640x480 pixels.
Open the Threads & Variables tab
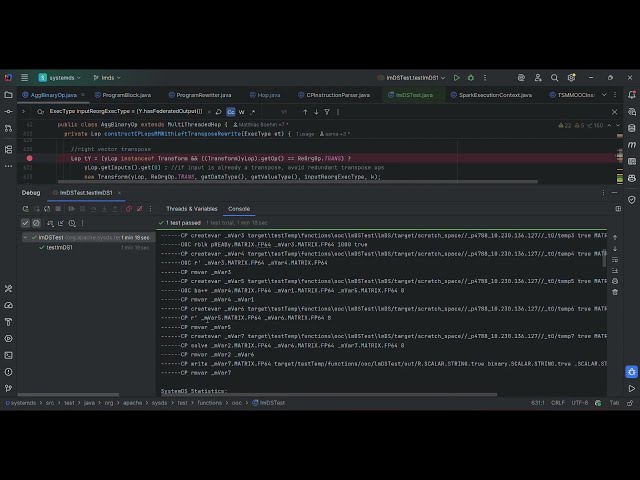pos(191,209)
